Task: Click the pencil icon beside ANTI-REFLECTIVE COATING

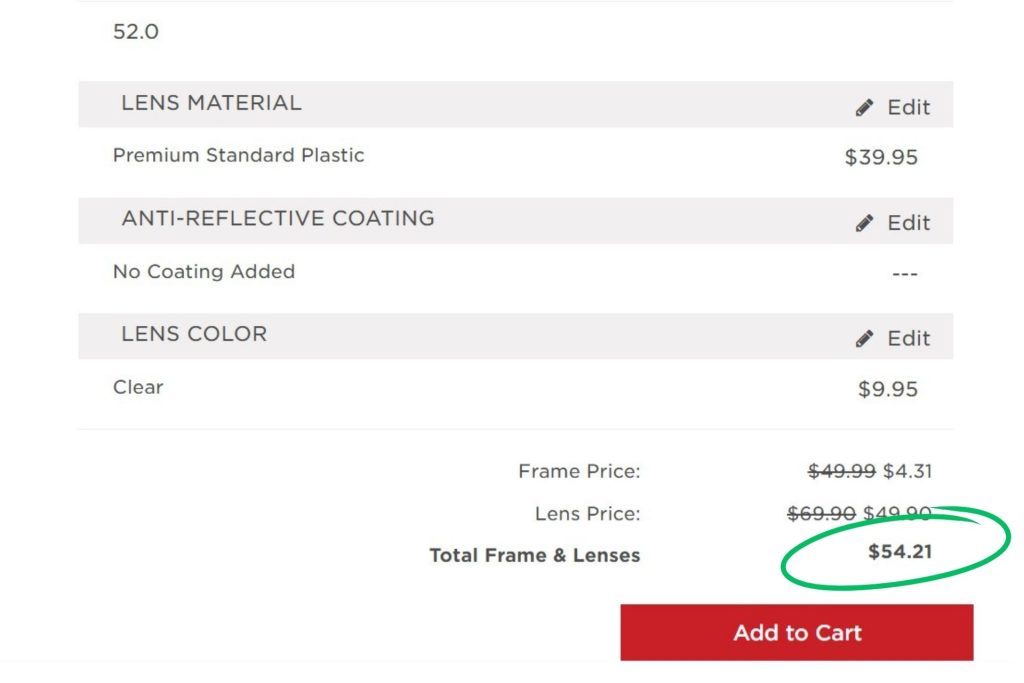Action: (x=866, y=221)
